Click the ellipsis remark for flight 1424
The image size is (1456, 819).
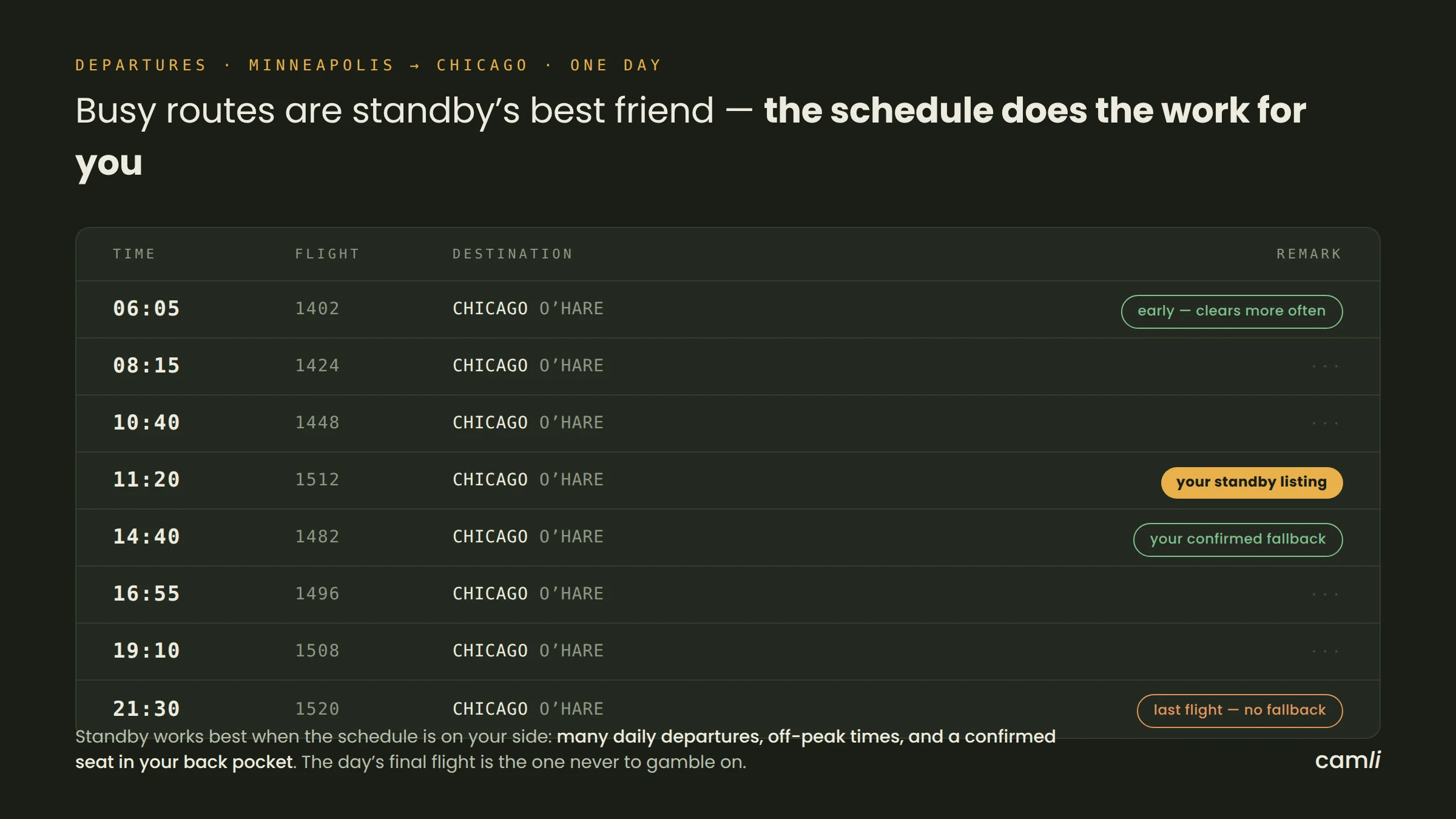[x=1326, y=366]
